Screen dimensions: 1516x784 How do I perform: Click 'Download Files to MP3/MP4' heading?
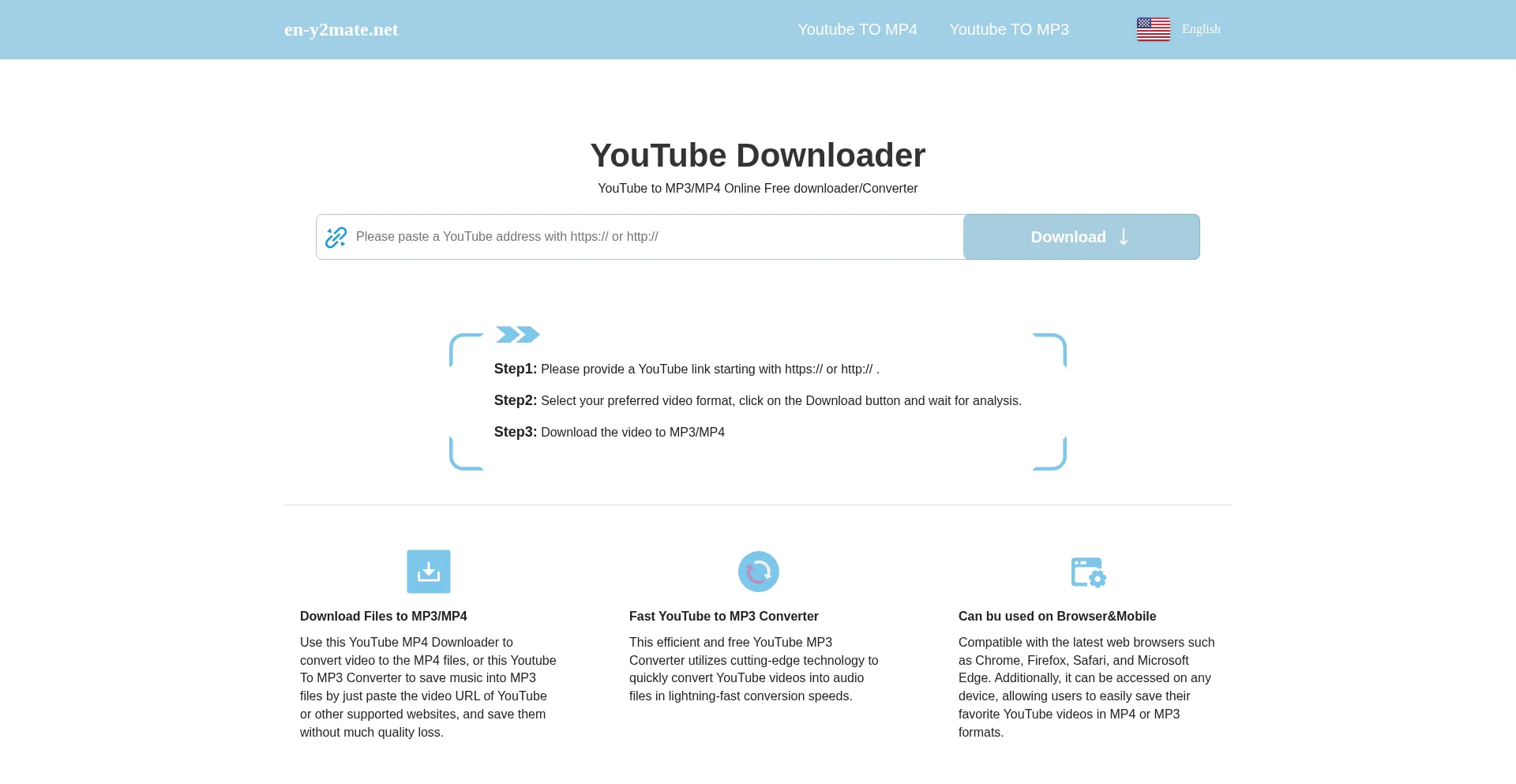point(384,617)
